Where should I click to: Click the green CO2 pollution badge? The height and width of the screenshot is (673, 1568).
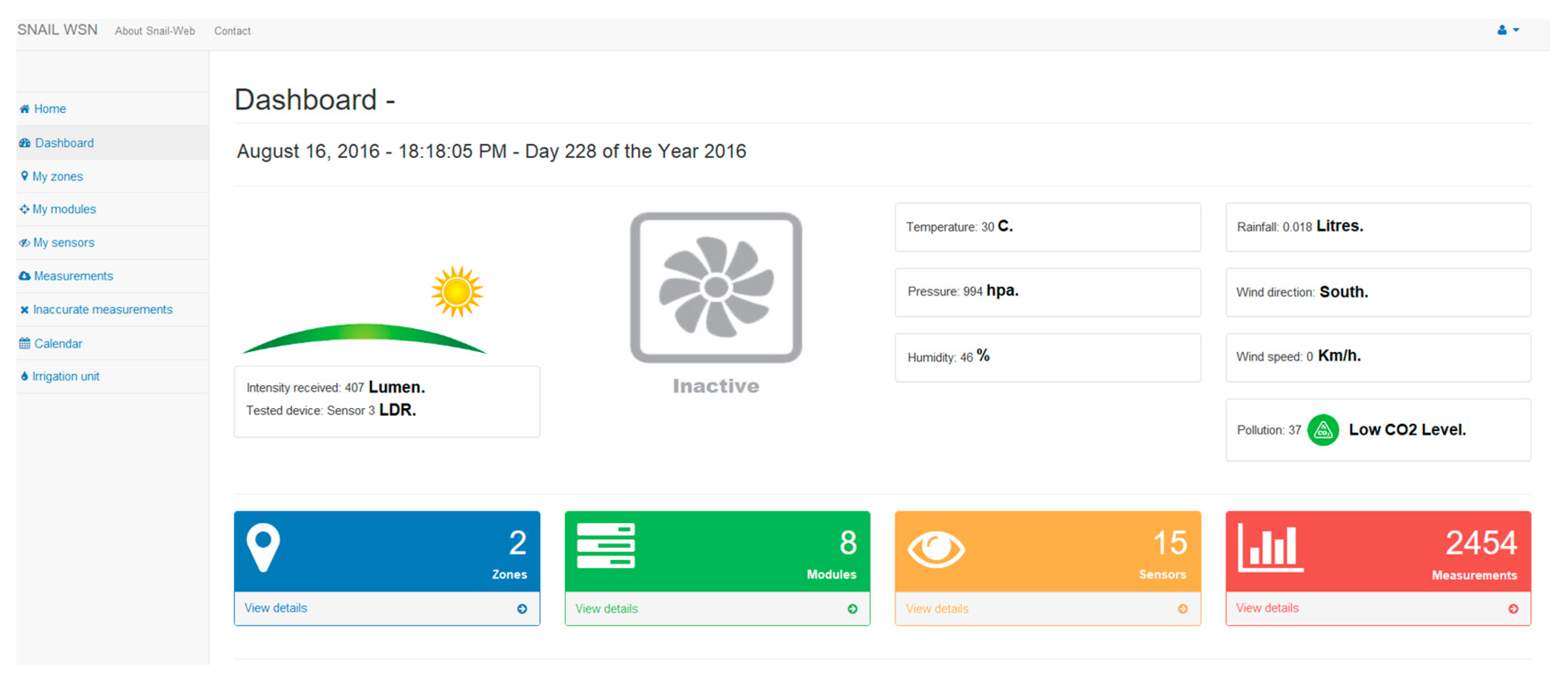(x=1322, y=430)
